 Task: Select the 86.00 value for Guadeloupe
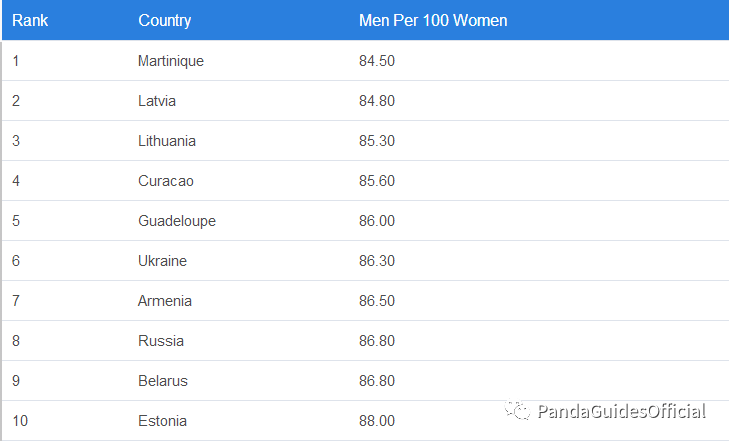(377, 221)
